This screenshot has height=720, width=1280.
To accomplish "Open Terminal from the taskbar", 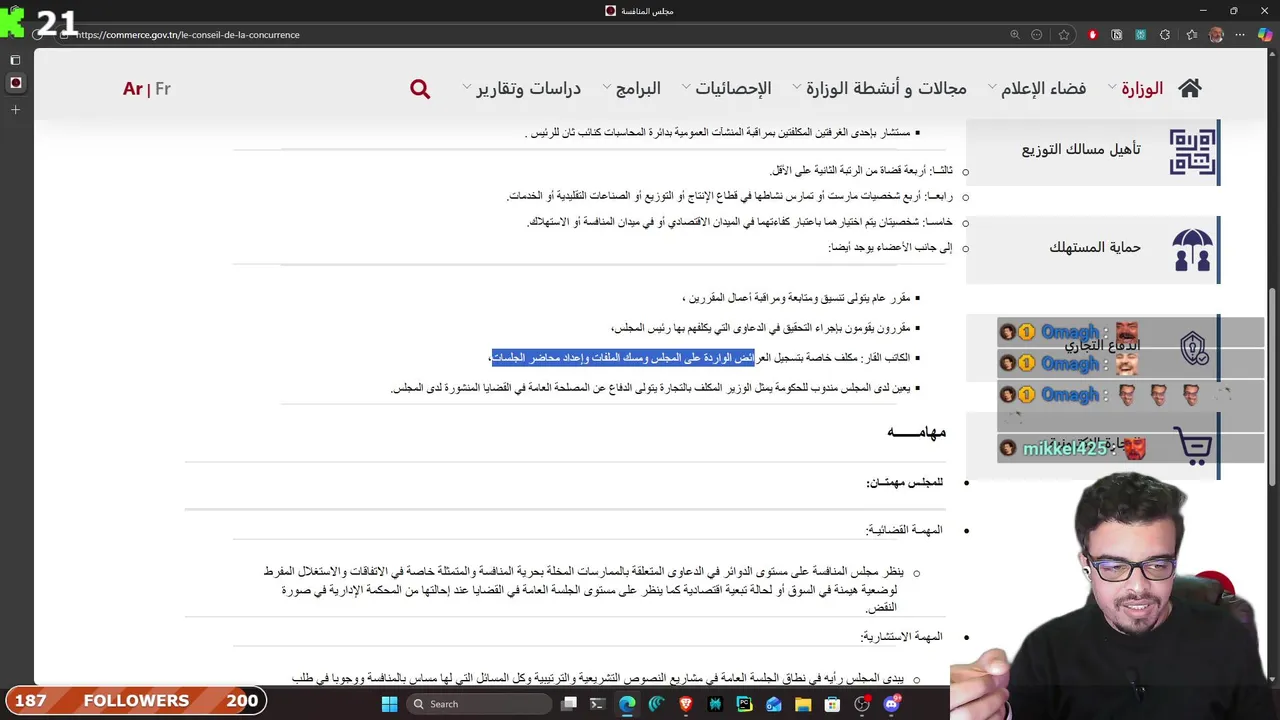I will 597,704.
